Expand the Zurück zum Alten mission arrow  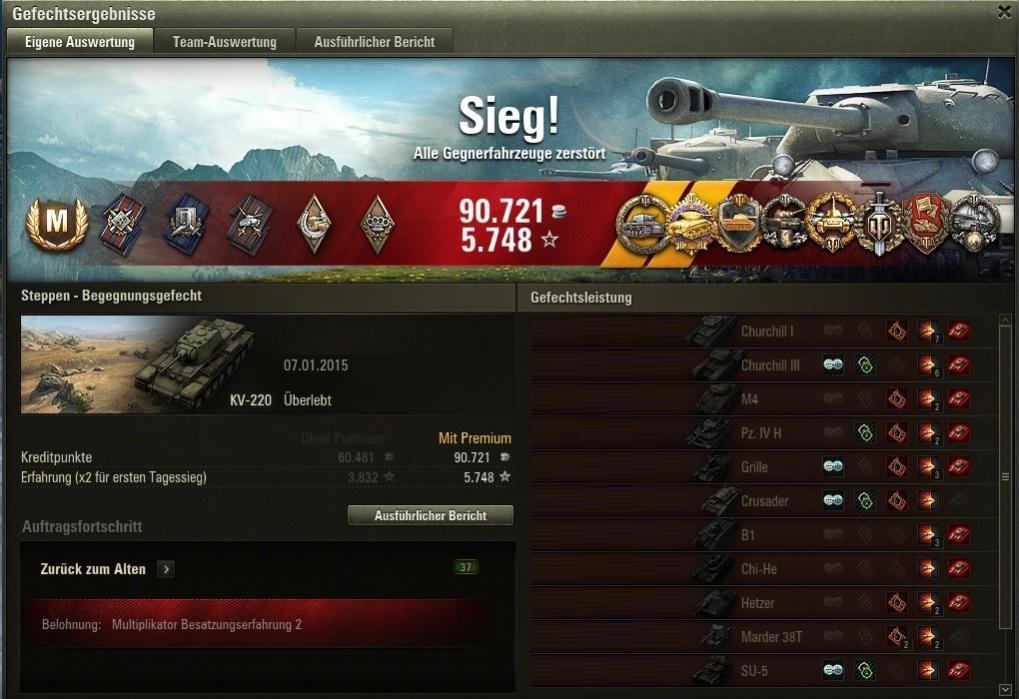click(x=166, y=569)
